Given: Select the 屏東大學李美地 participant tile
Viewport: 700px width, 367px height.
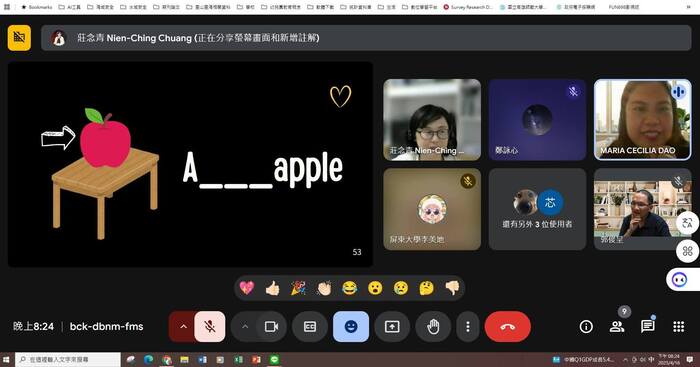Looking at the screenshot, I should [x=432, y=209].
